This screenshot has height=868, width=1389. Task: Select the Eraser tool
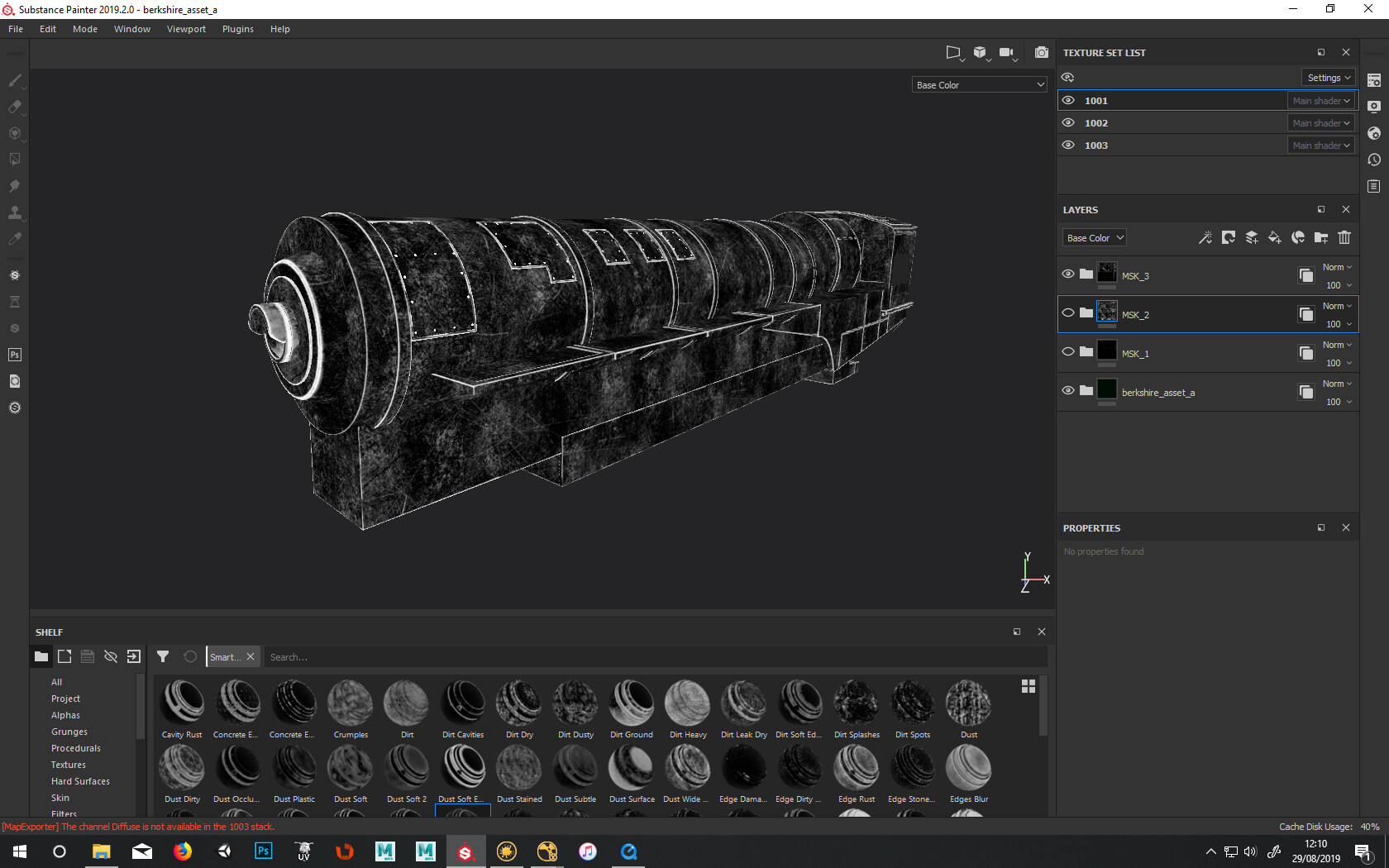pyautogui.click(x=14, y=107)
